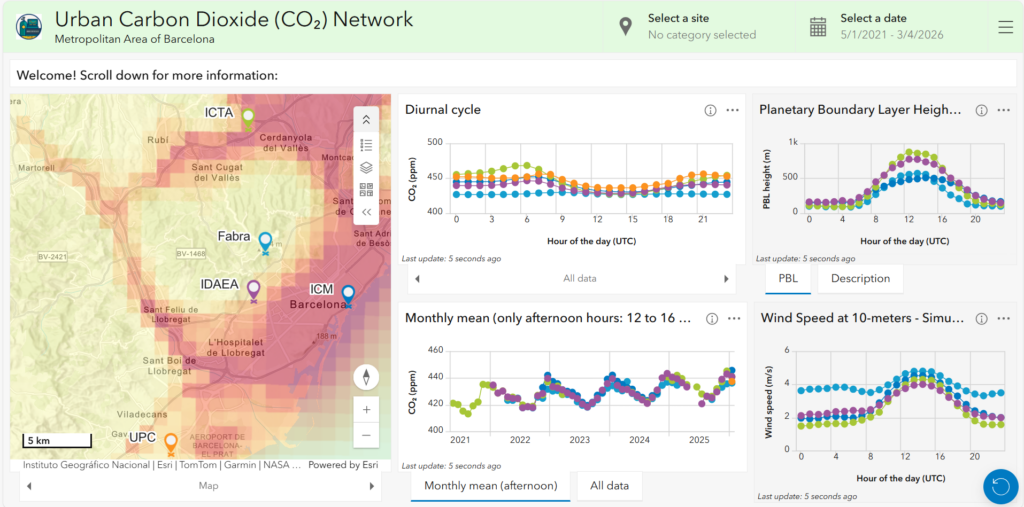Open the basemap gallery grid icon
This screenshot has height=507, width=1024.
(366, 189)
